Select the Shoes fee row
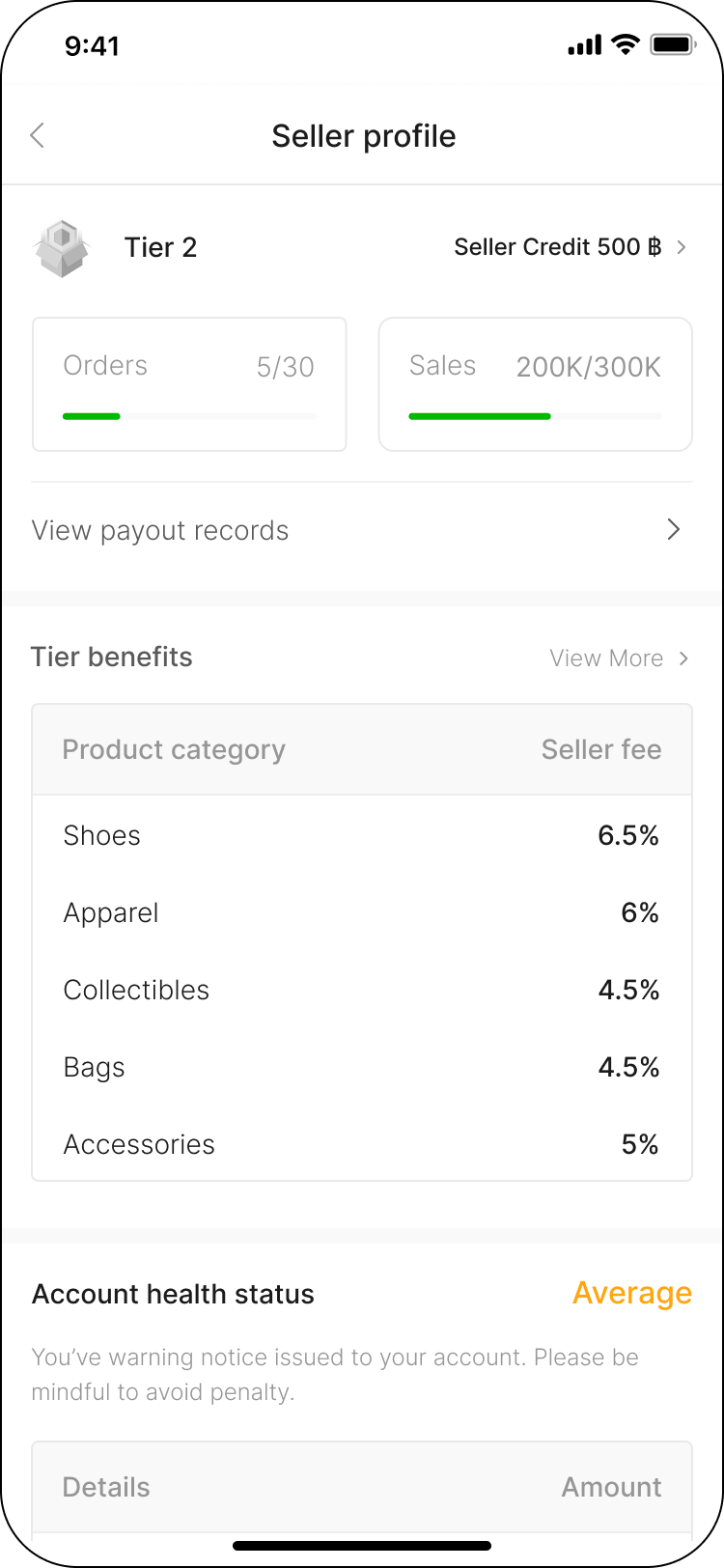The width and height of the screenshot is (724, 1568). pyautogui.click(x=361, y=835)
